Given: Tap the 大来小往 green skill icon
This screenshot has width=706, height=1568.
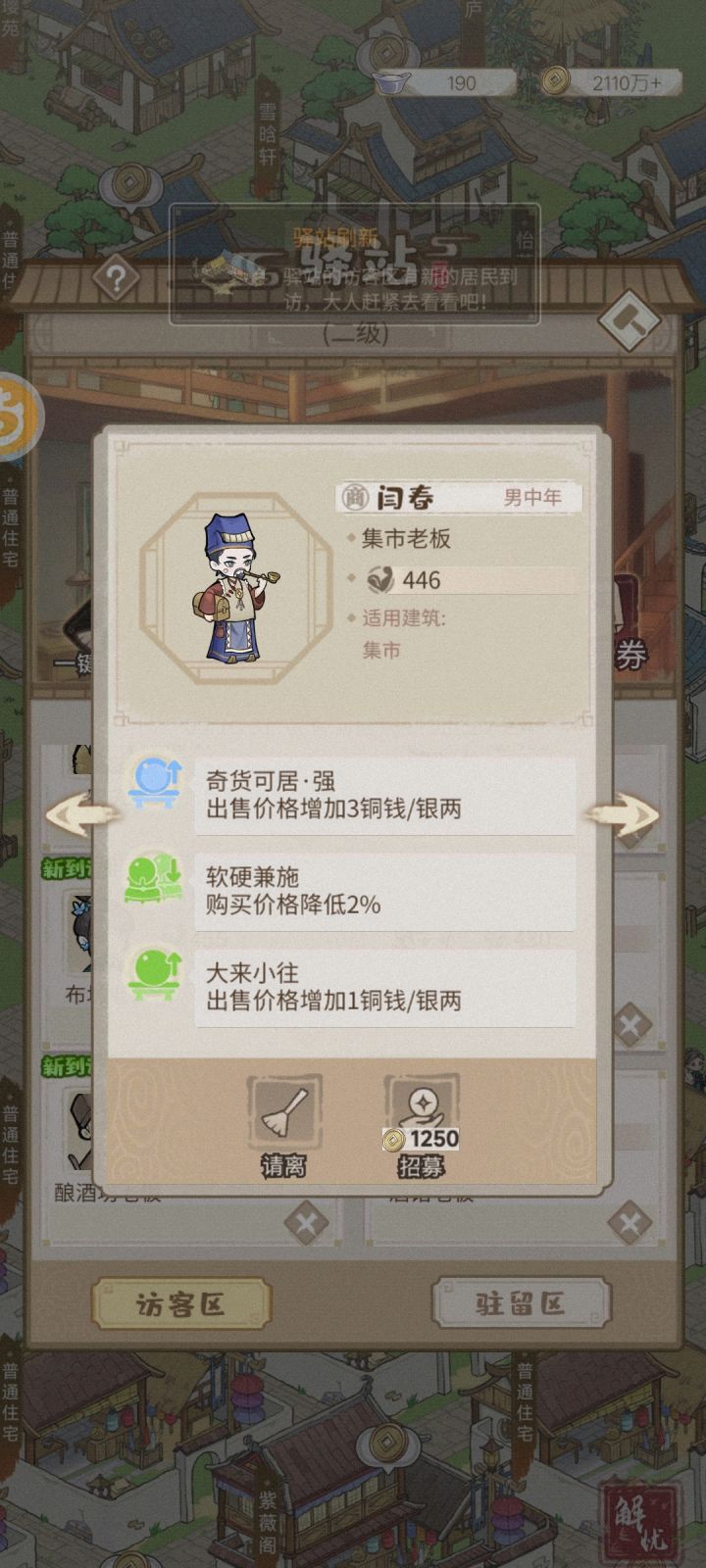Looking at the screenshot, I should pyautogui.click(x=155, y=974).
